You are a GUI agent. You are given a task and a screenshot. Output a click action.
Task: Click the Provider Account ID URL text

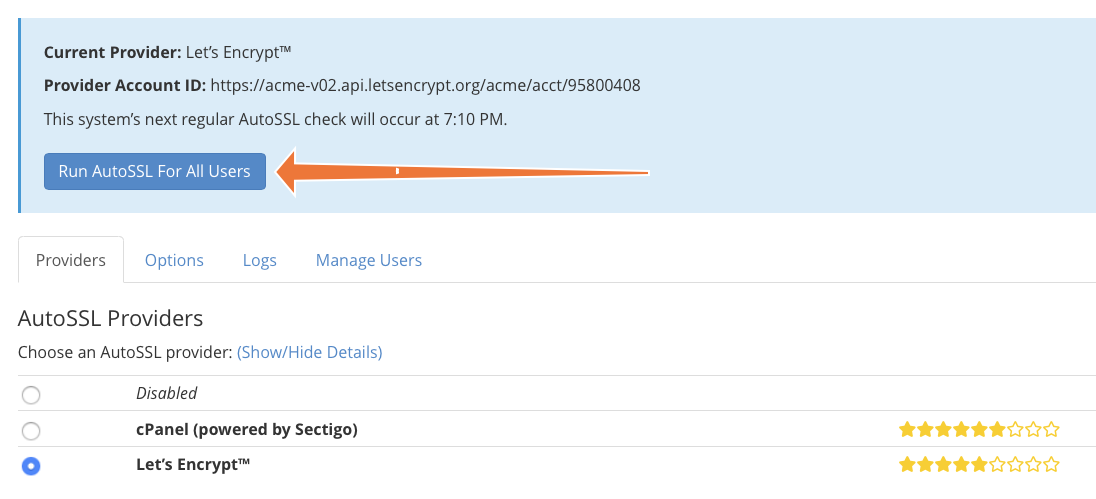pos(425,85)
